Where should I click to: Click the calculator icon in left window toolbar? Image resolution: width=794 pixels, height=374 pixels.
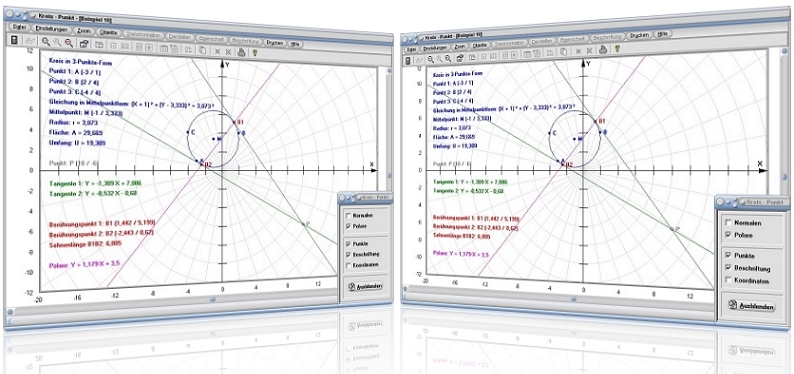coord(15,40)
